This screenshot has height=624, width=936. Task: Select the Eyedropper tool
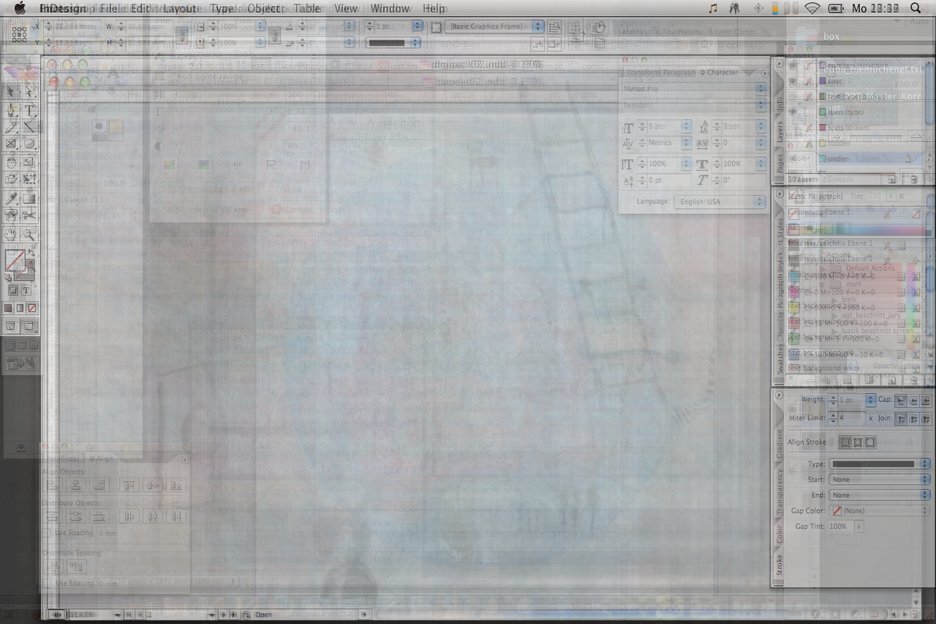(12, 198)
